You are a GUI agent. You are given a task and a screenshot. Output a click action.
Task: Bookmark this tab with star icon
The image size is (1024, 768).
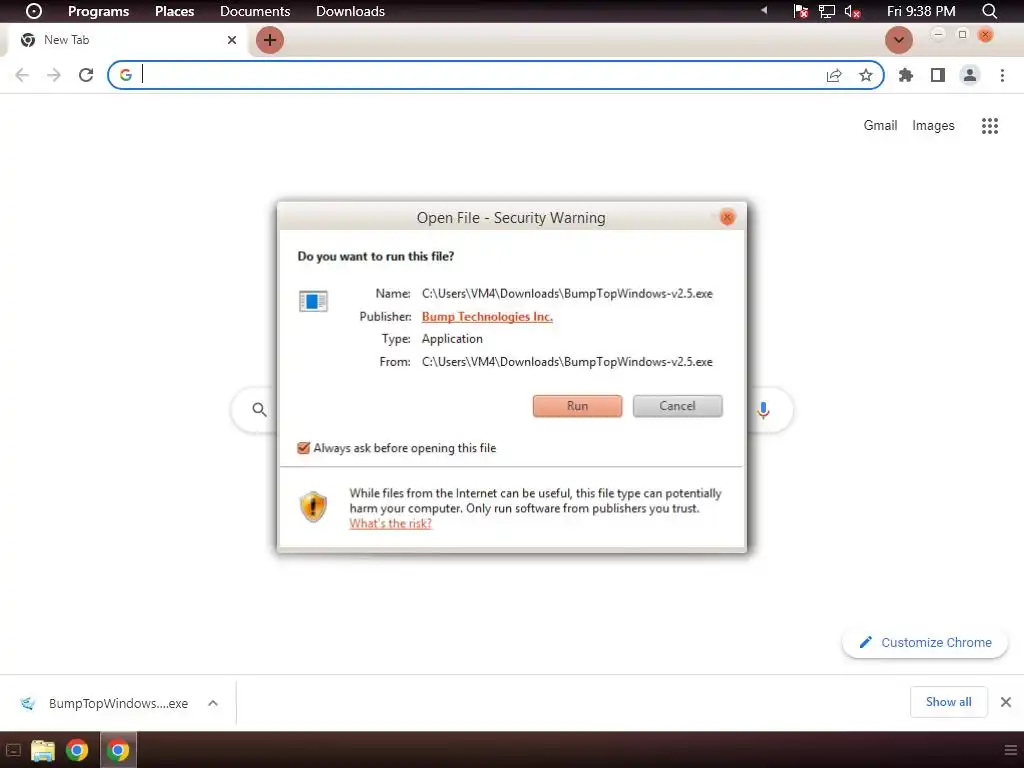(x=866, y=75)
